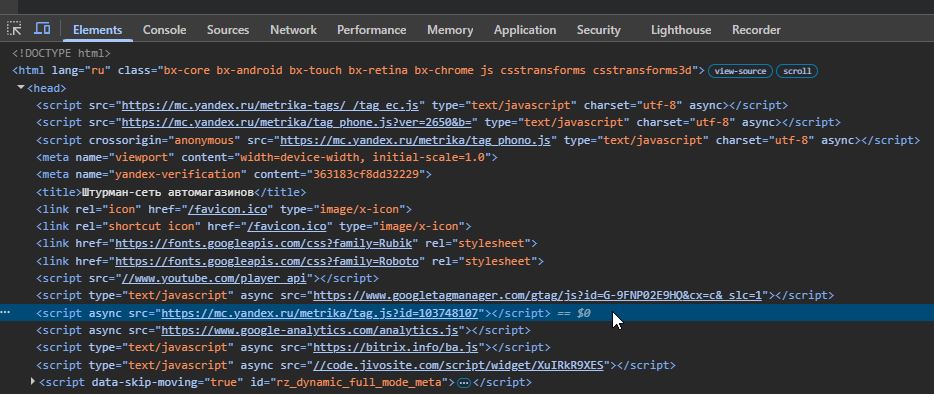Click the scroll badge on html

point(797,71)
